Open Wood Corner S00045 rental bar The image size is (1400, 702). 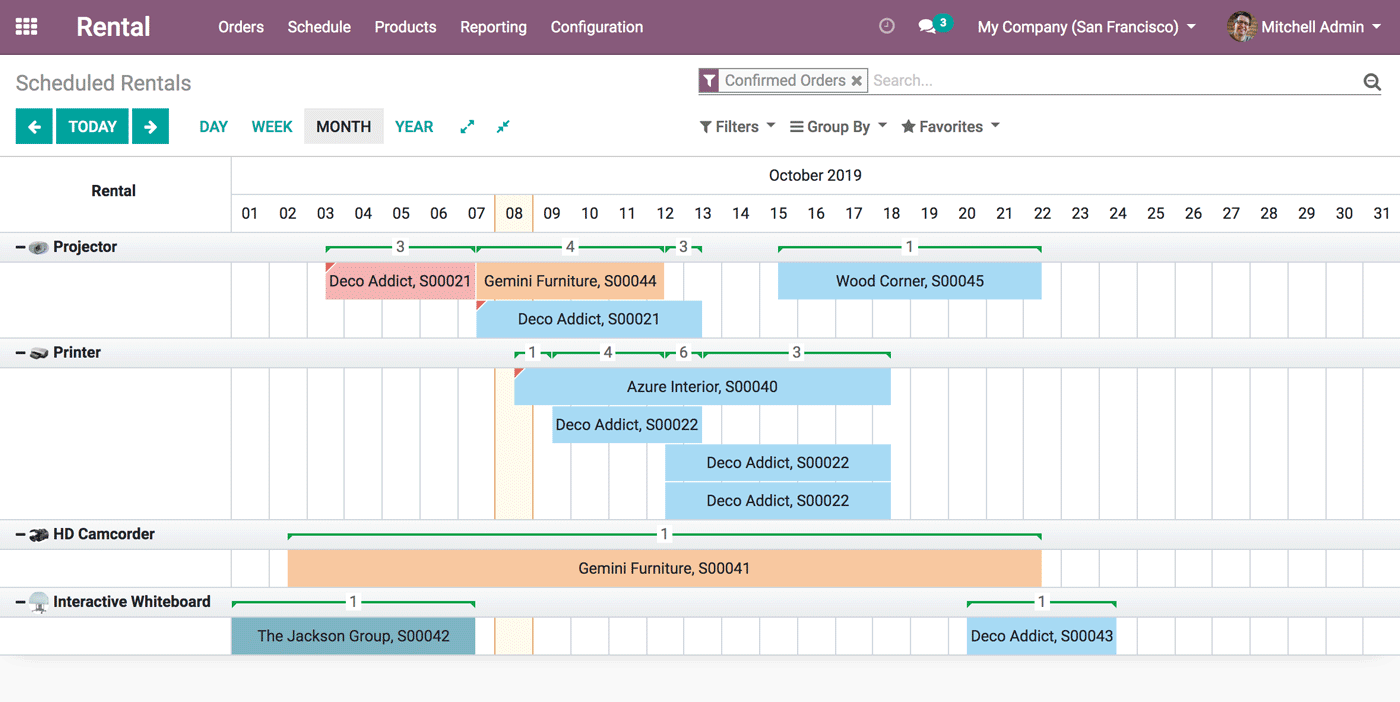coord(909,281)
